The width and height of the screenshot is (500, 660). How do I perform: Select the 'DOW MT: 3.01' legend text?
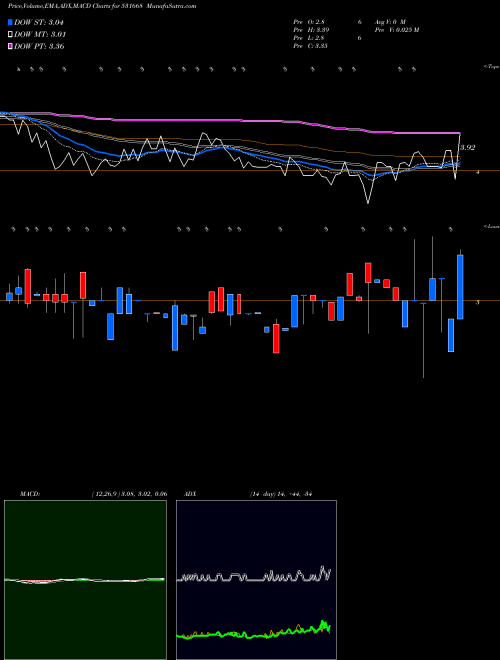(40, 34)
